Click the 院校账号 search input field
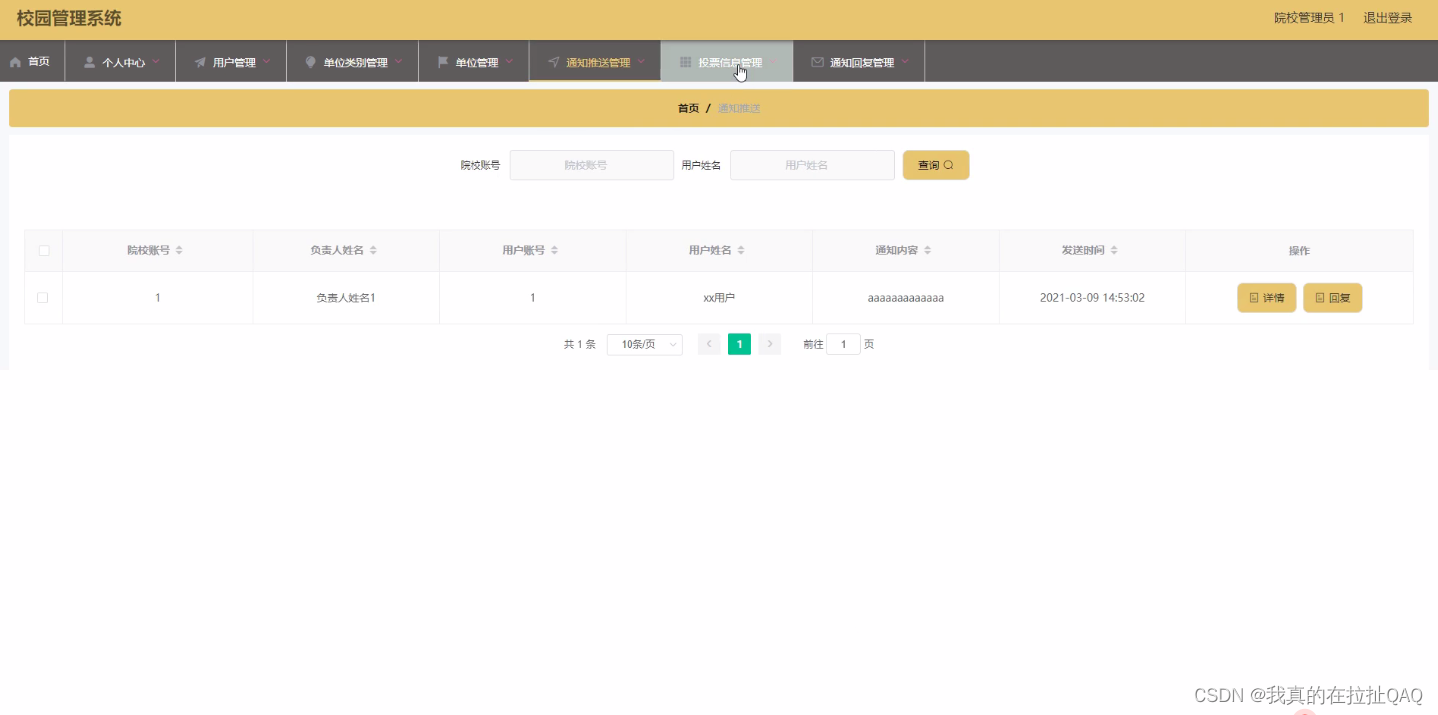Image resolution: width=1438 pixels, height=715 pixels. click(592, 165)
